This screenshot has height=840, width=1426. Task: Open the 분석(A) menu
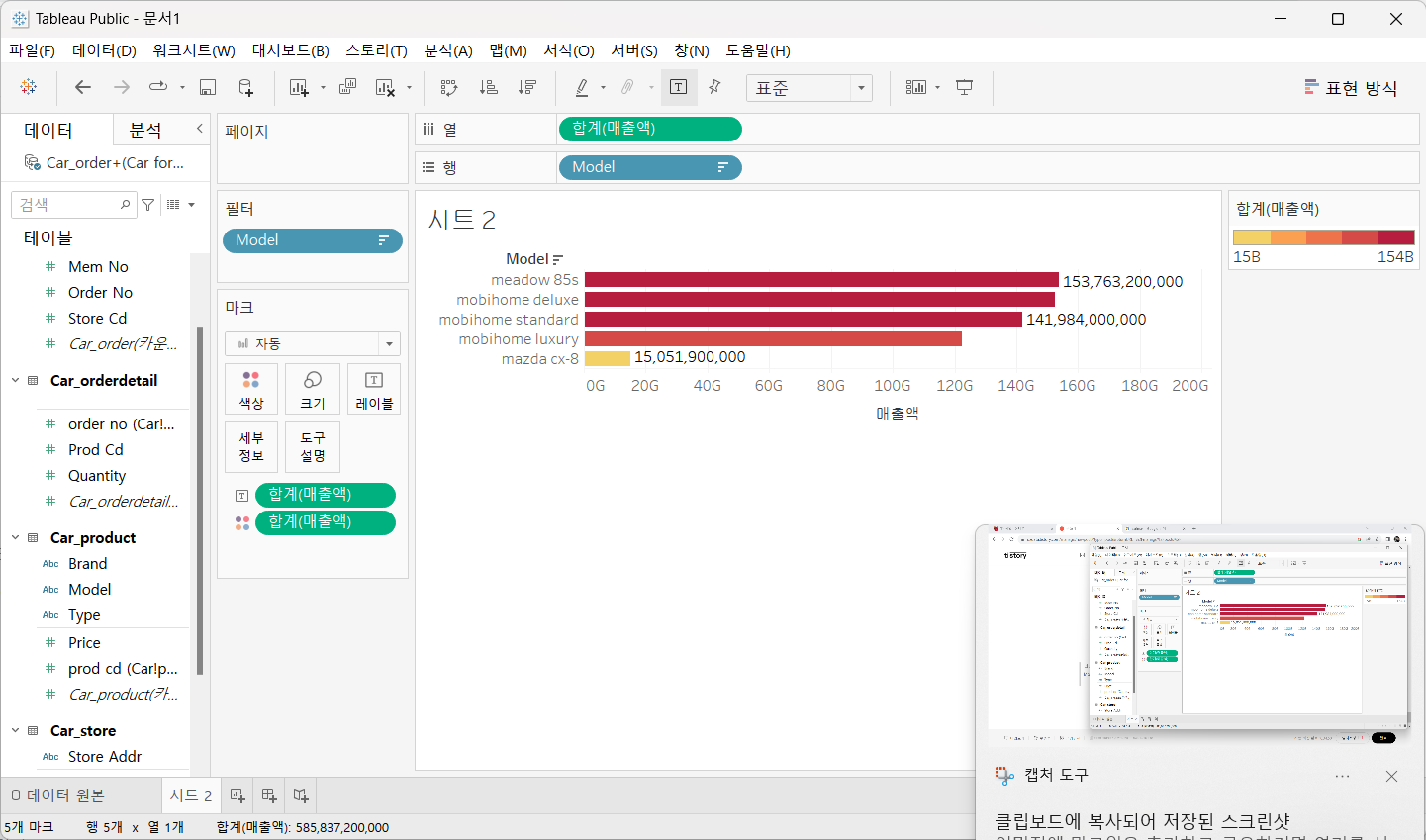coord(448,50)
